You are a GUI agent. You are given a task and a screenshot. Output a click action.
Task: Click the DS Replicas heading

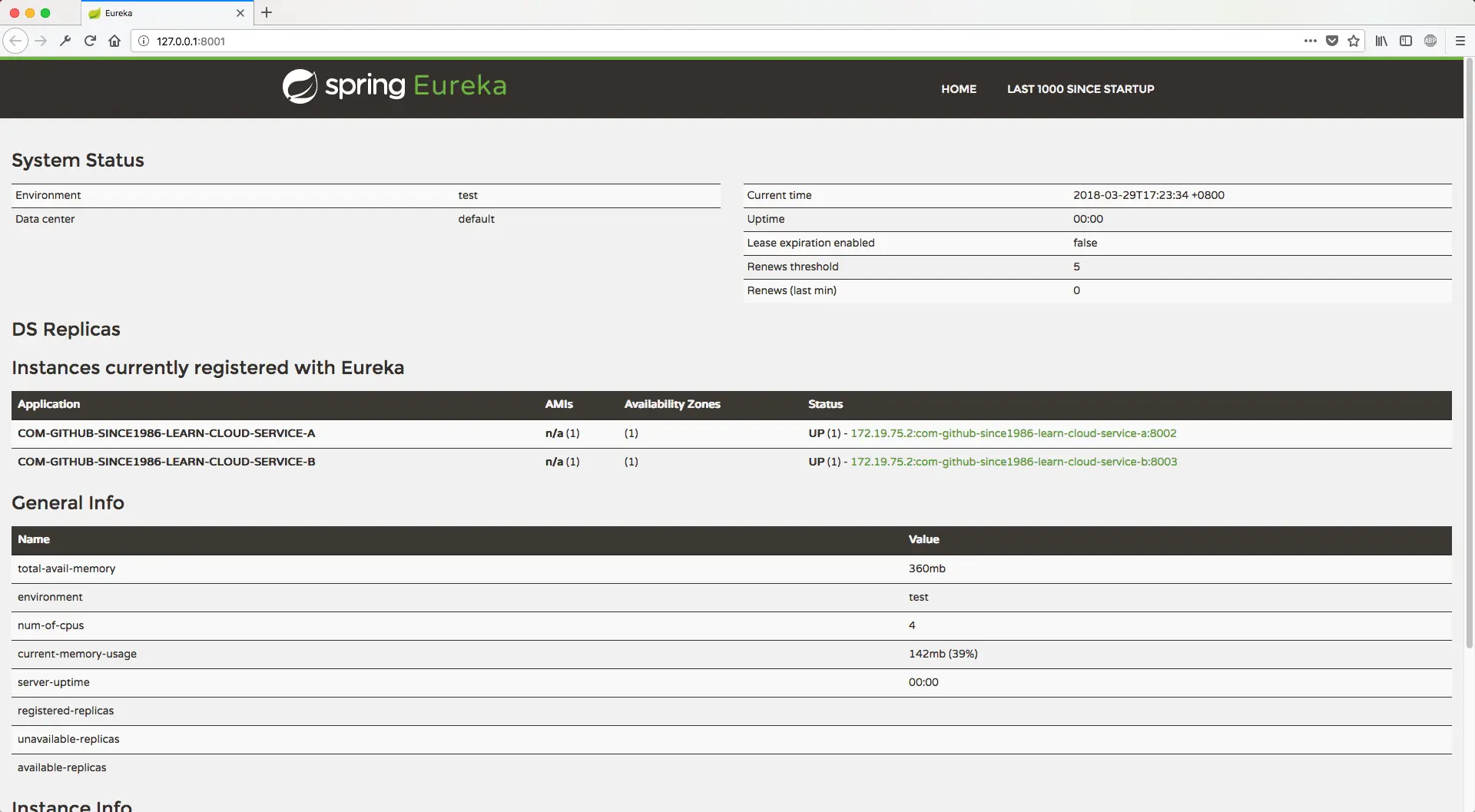coord(66,329)
